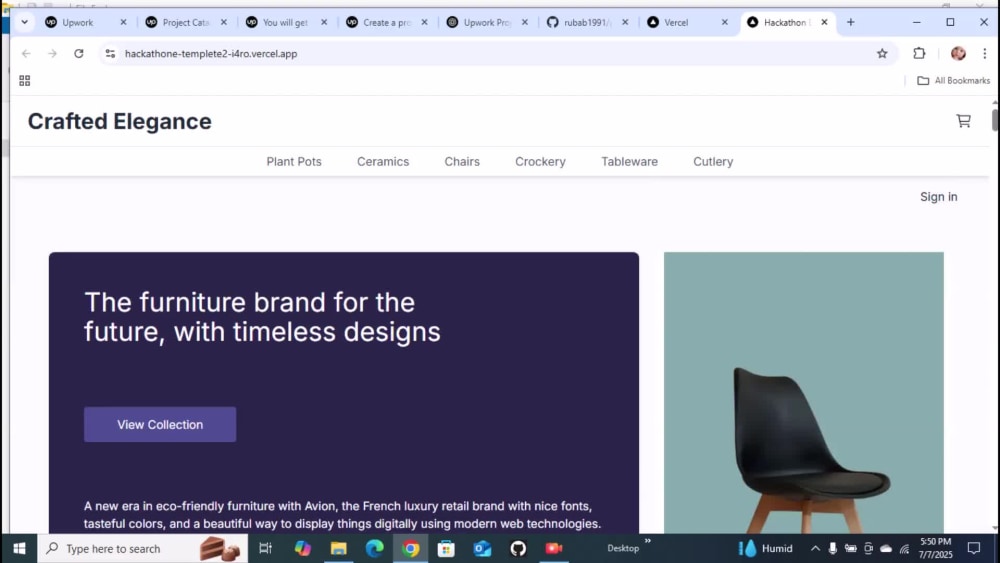Viewport: 1000px width, 563px height.
Task: Open the Ceramics category
Action: pos(383,162)
